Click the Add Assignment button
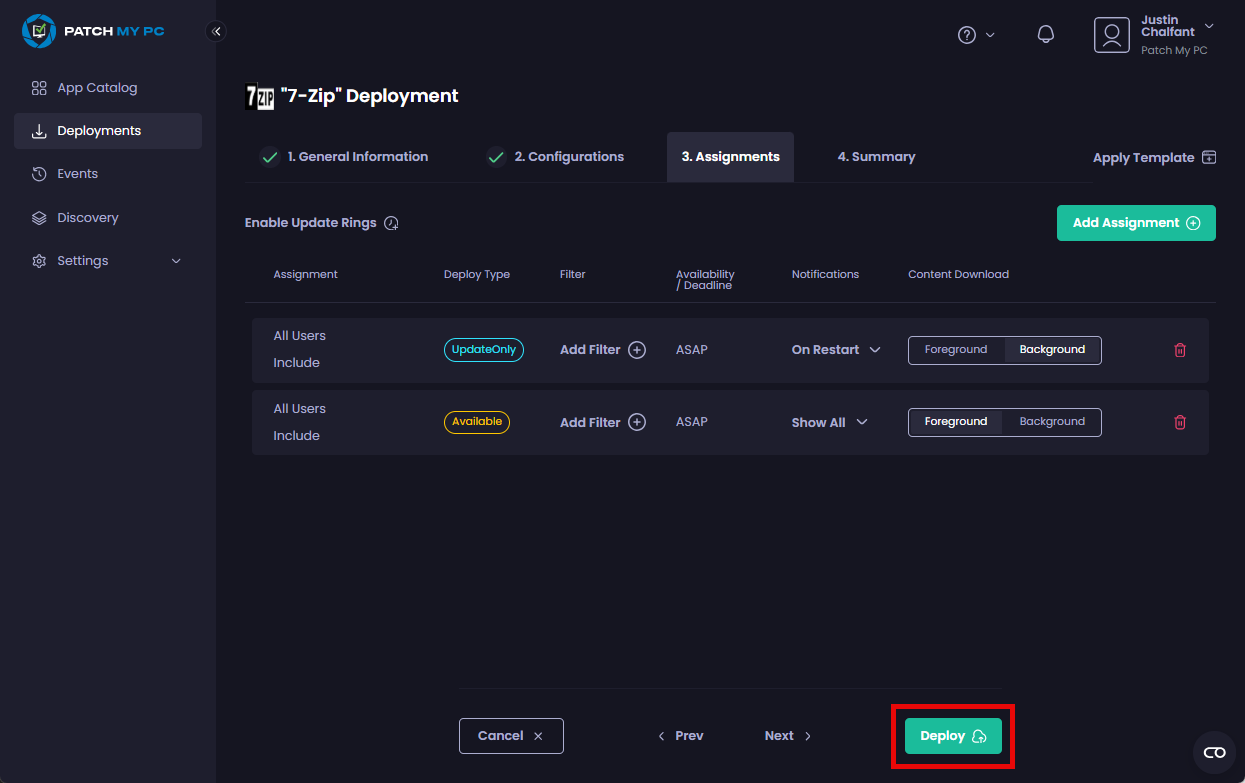 click(x=1135, y=223)
